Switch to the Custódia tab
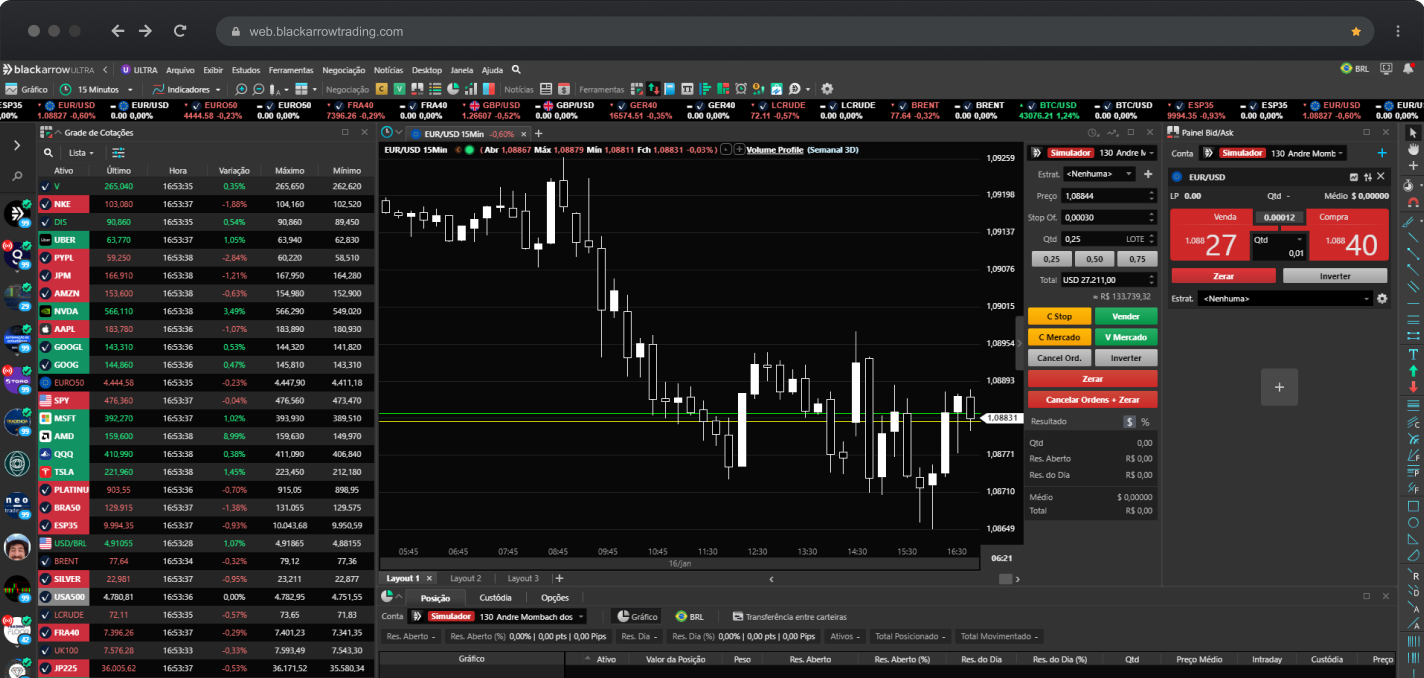 (495, 598)
